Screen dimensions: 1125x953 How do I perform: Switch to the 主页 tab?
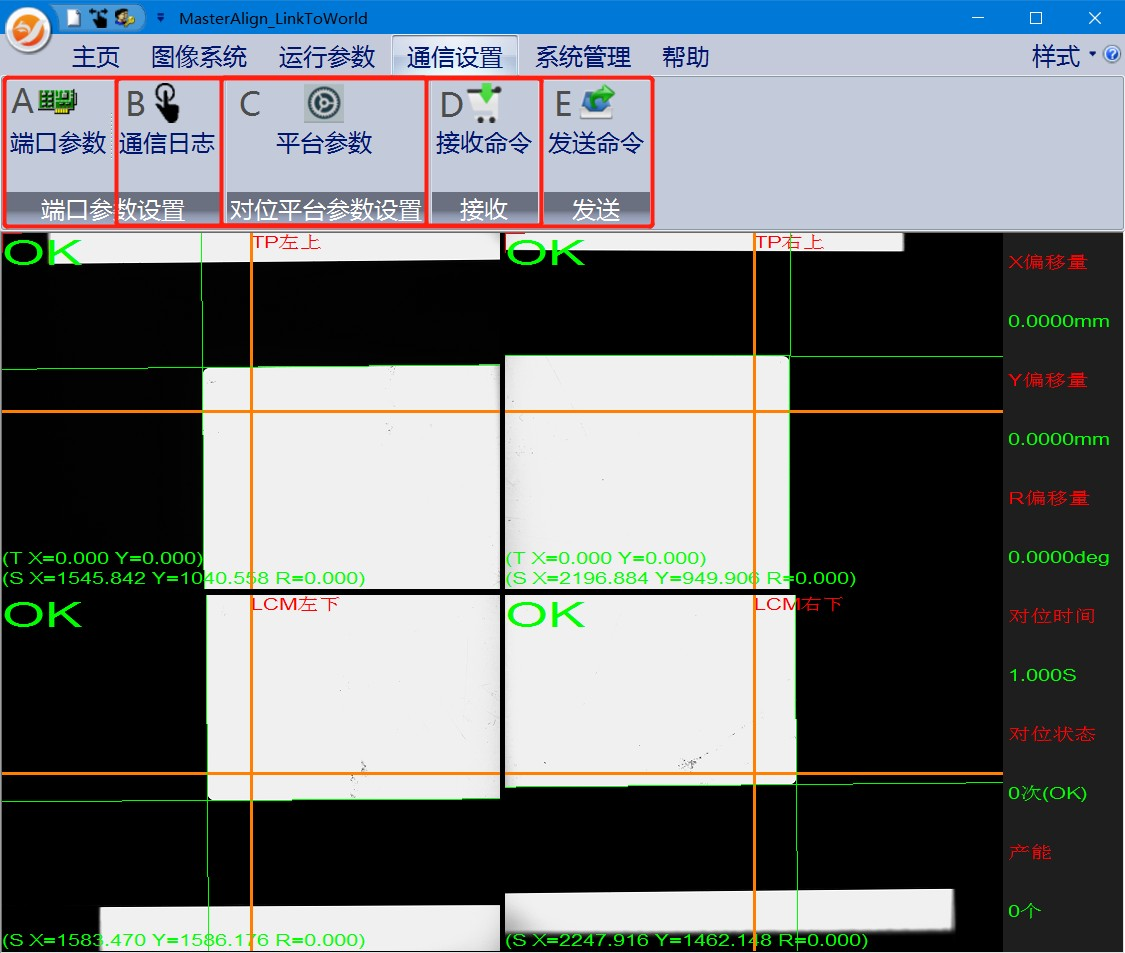tap(96, 57)
